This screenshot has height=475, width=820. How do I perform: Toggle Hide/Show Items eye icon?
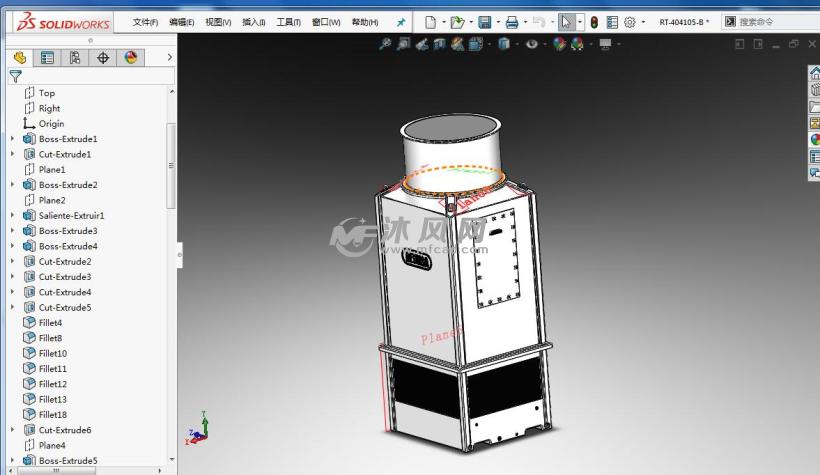tap(532, 44)
